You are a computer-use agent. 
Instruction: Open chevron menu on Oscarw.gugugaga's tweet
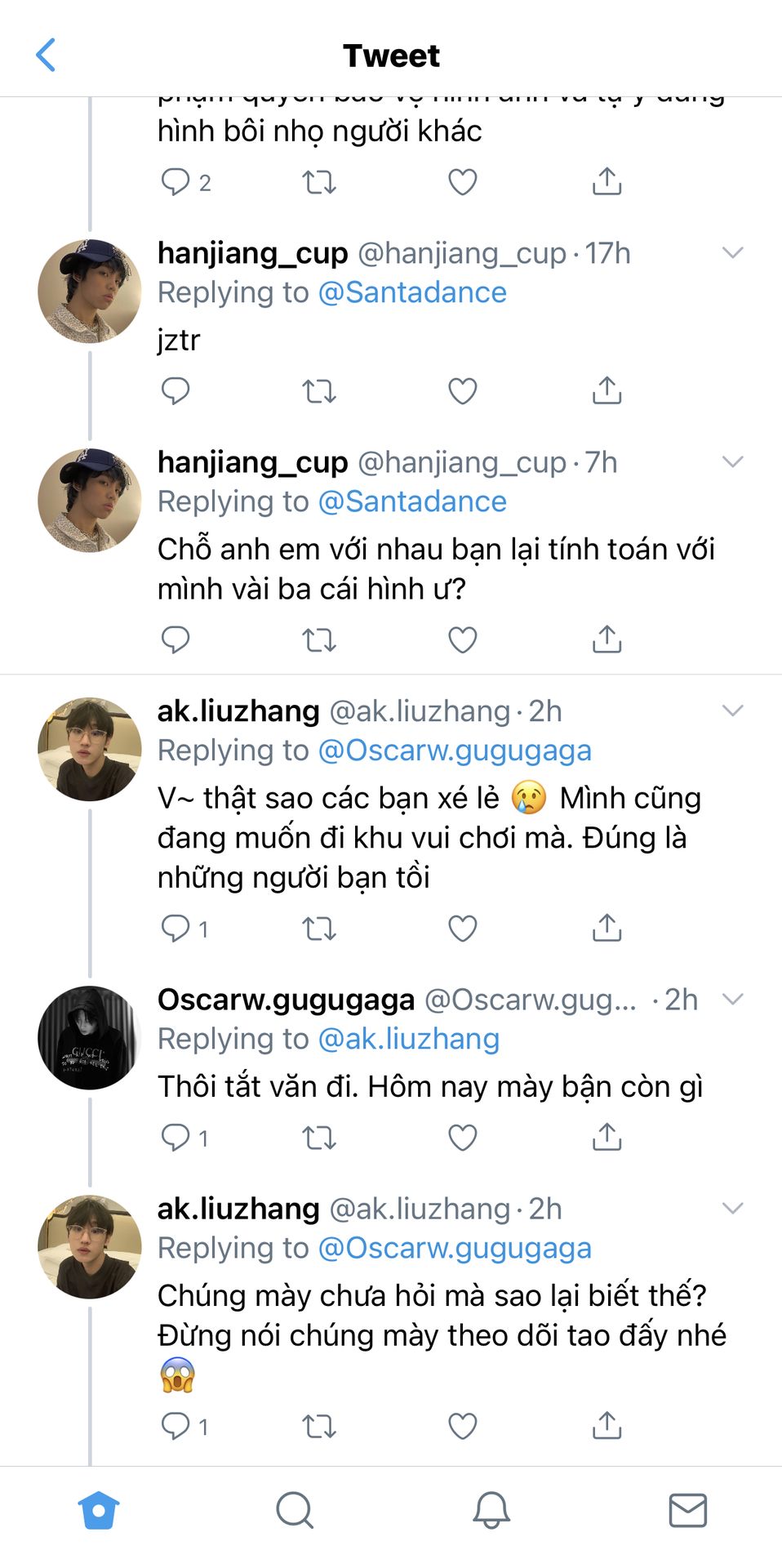pos(733,999)
